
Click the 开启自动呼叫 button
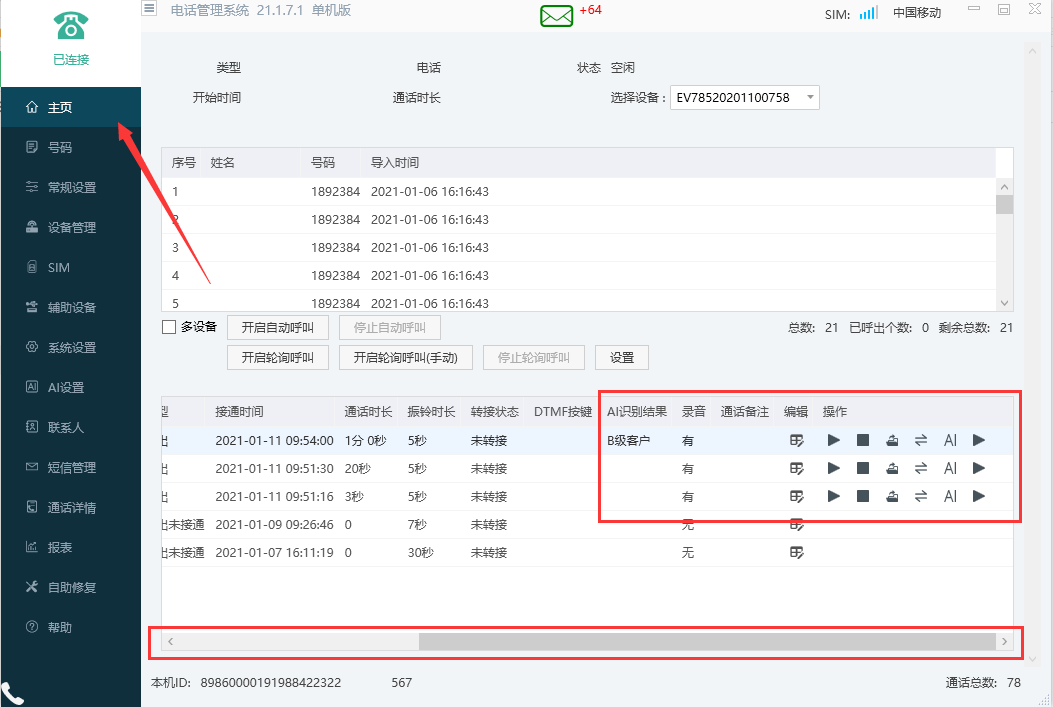278,328
